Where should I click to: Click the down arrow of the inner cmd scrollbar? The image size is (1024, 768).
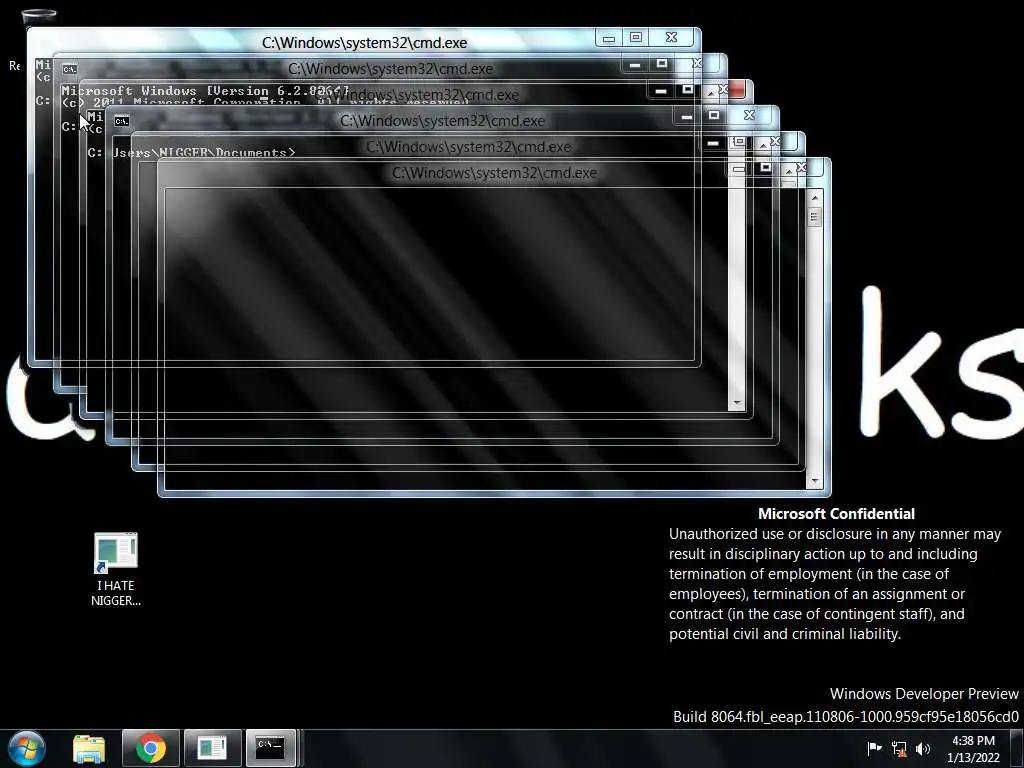737,403
